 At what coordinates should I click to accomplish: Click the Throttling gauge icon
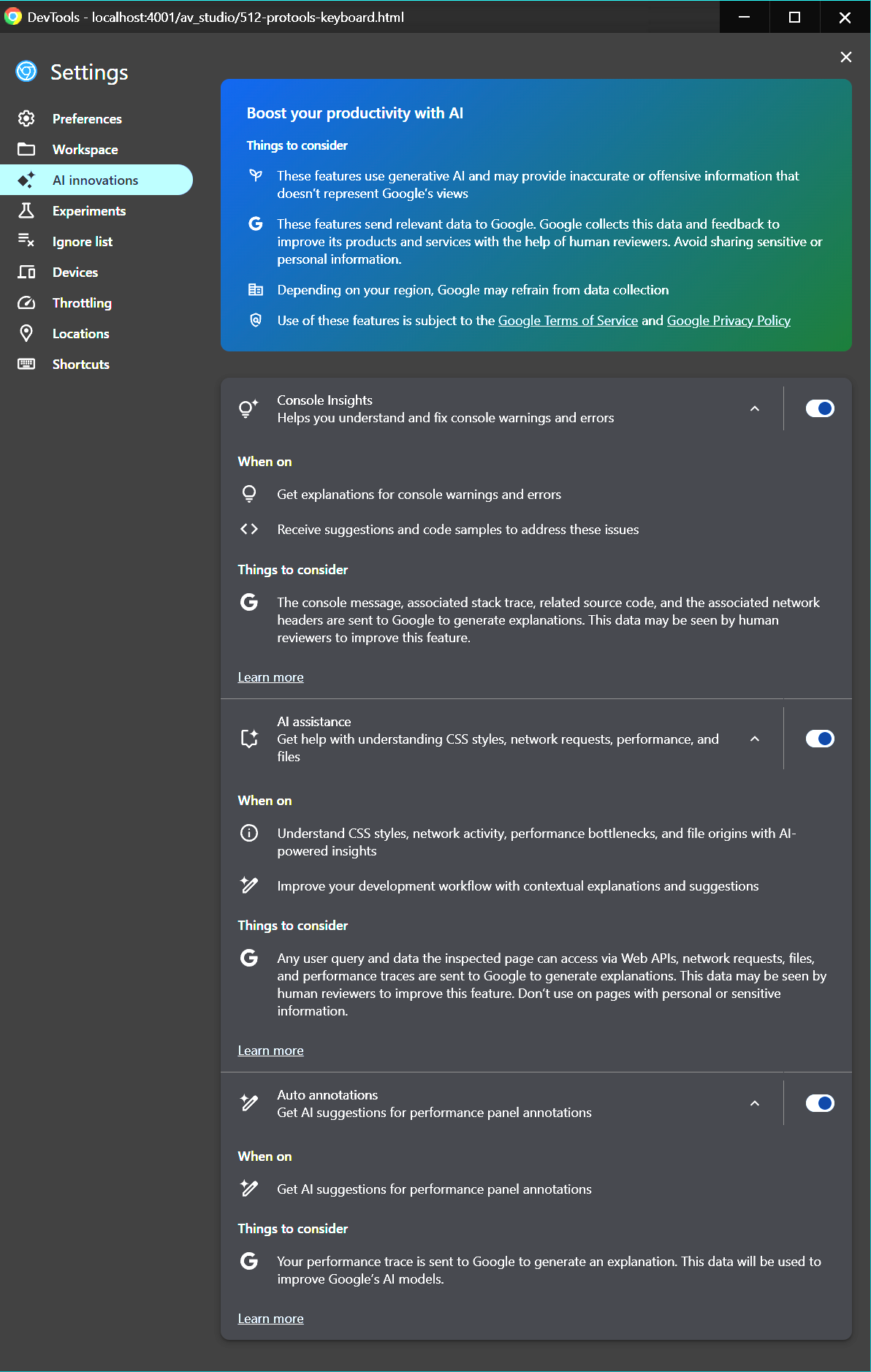(26, 303)
